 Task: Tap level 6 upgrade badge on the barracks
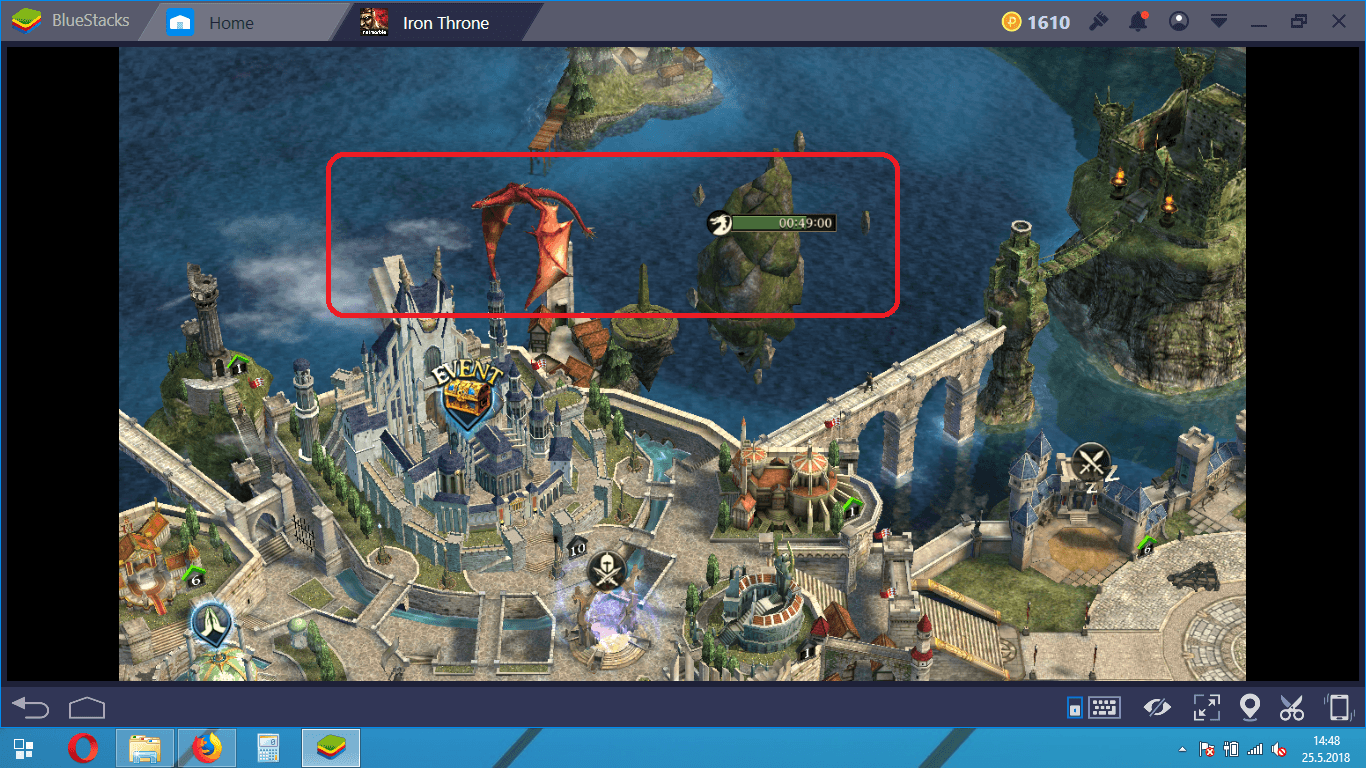tap(1146, 547)
